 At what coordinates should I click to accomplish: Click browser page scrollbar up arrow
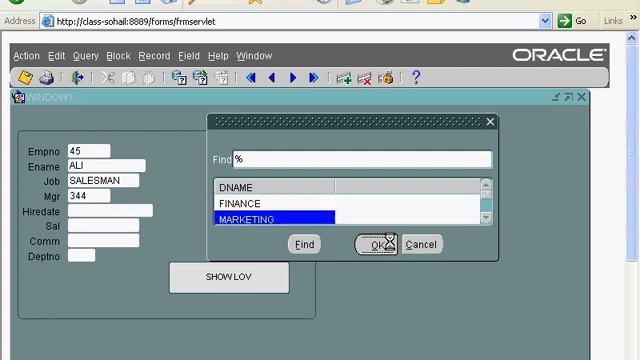632,38
